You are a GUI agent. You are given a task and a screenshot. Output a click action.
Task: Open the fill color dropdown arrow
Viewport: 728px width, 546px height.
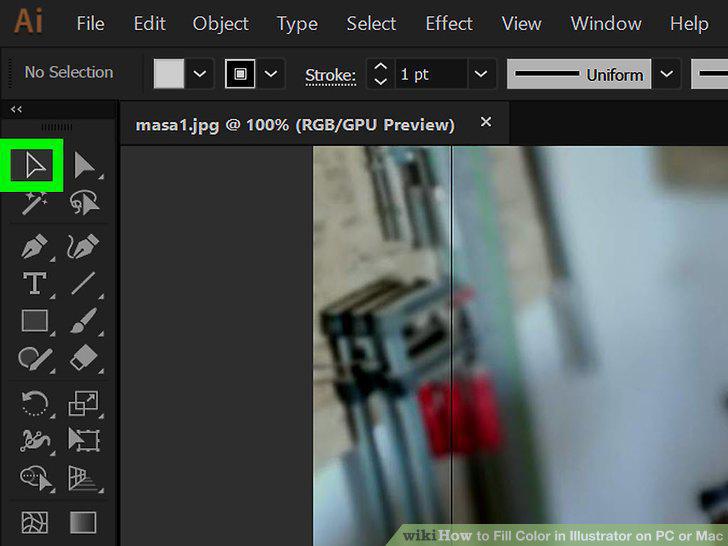(200, 74)
